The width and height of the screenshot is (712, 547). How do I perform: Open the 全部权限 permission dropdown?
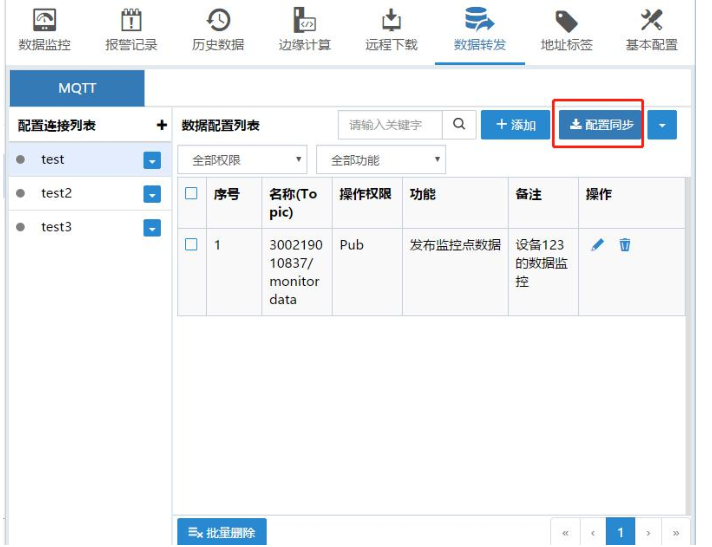[x=242, y=160]
